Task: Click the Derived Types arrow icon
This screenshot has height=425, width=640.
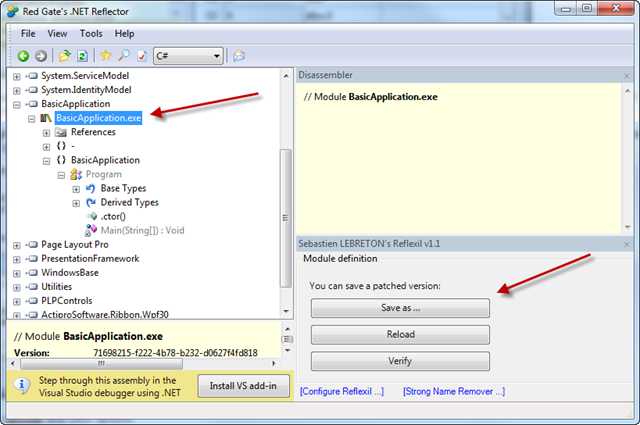Action: [x=91, y=202]
